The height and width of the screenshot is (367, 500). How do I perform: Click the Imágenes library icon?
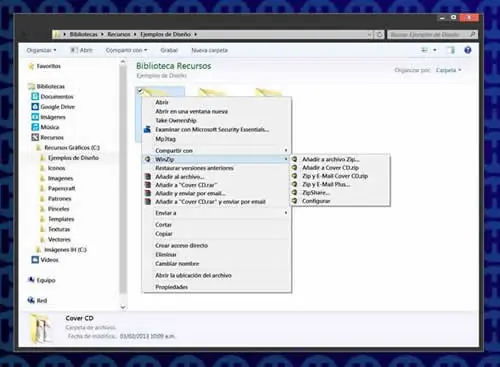tap(35, 117)
